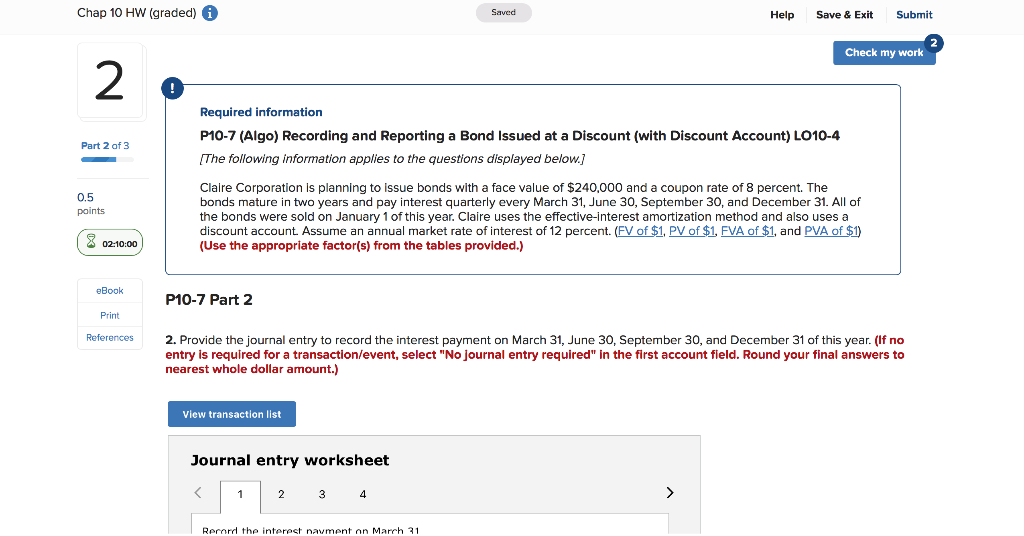This screenshot has width=1024, height=536.
Task: Click the question number 2 box
Action: tap(110, 81)
